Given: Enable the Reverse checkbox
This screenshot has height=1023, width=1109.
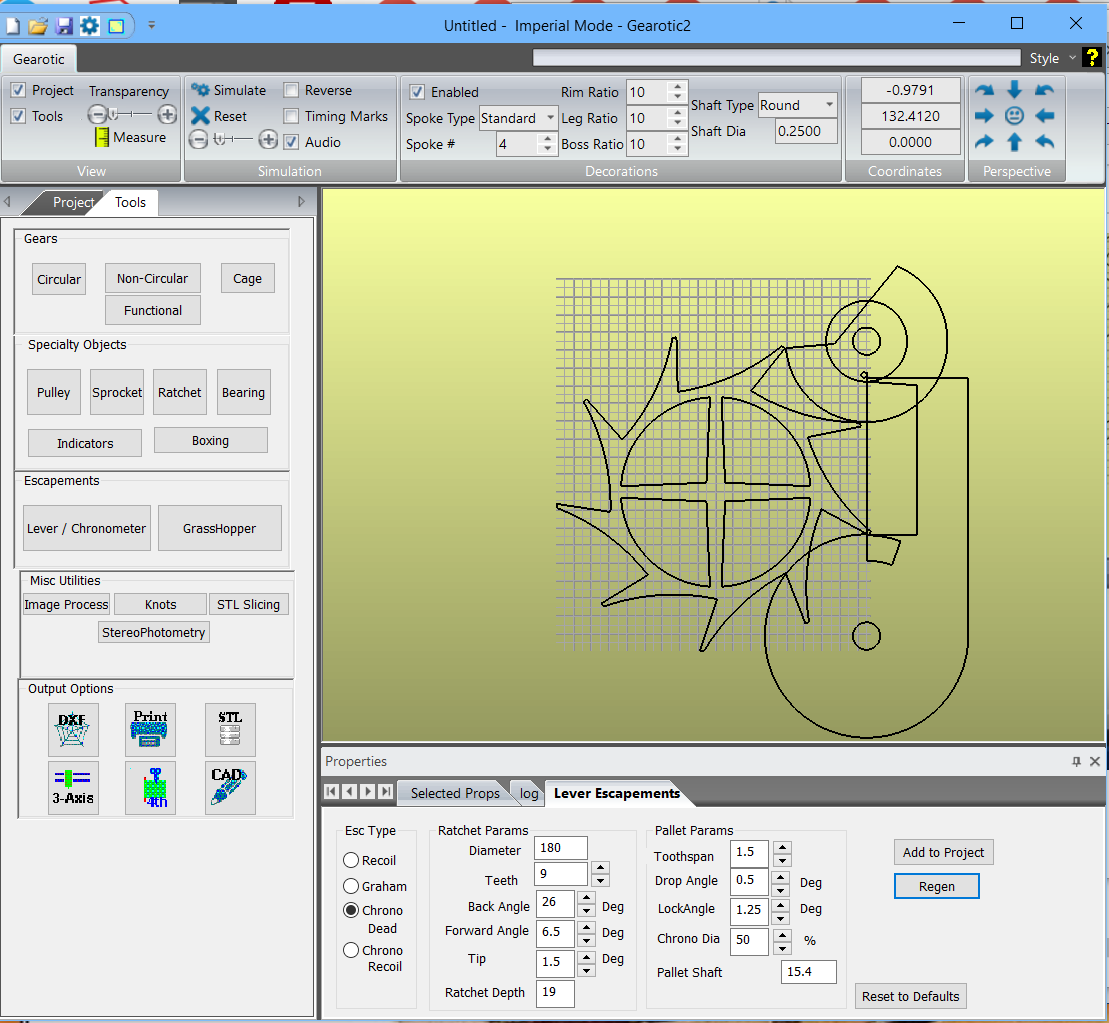Looking at the screenshot, I should (291, 90).
